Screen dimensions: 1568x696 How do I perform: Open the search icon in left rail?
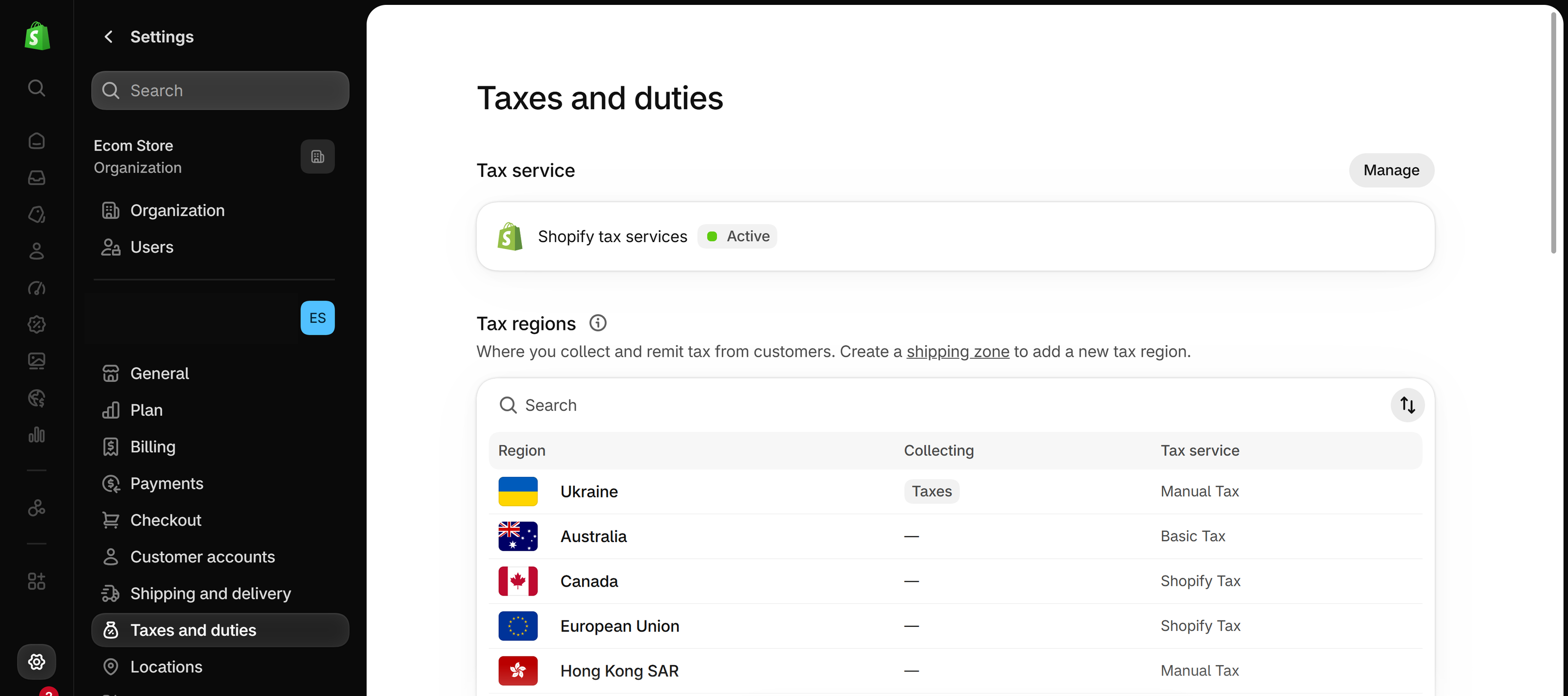[37, 88]
